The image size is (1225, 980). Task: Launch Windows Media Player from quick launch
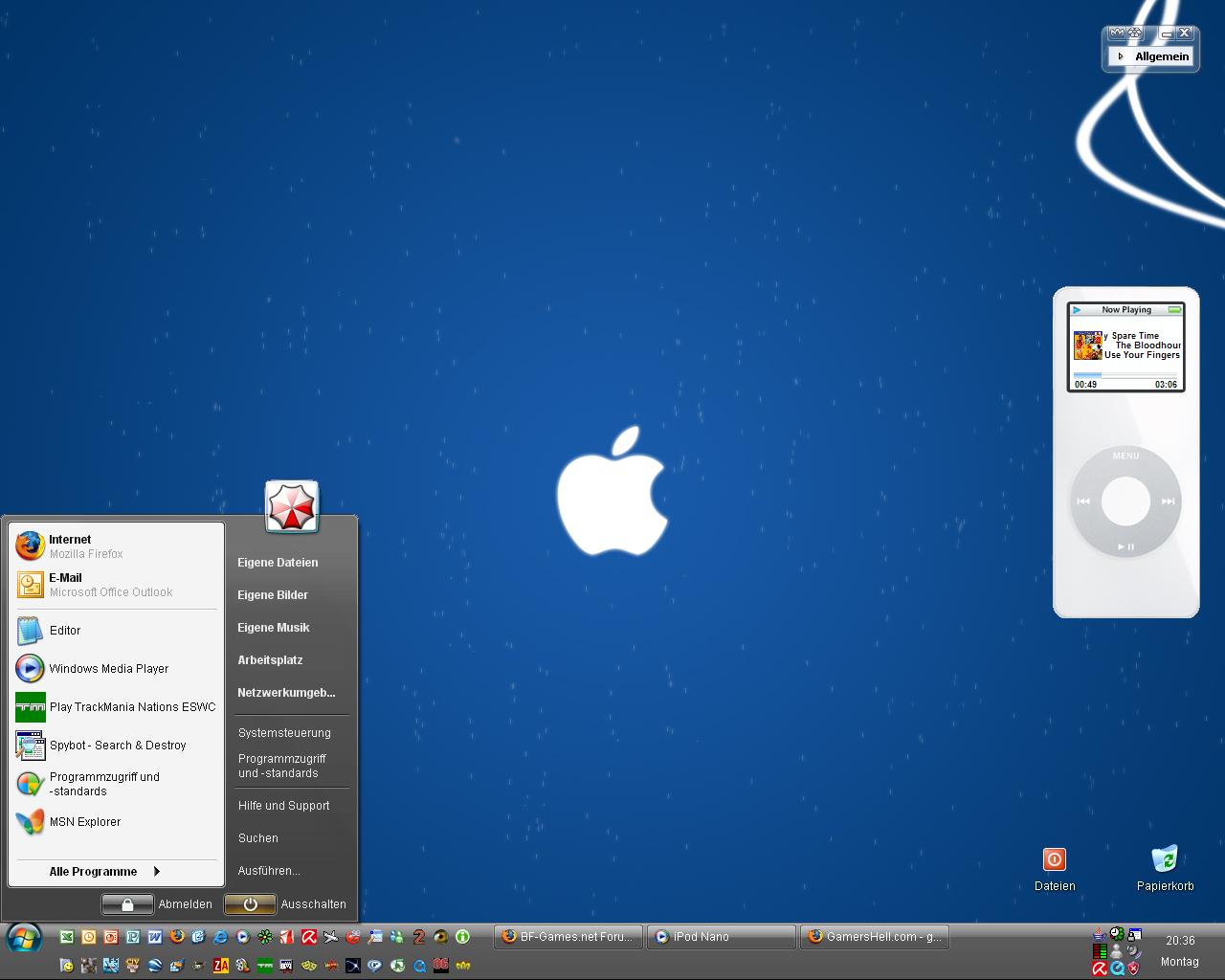point(242,937)
